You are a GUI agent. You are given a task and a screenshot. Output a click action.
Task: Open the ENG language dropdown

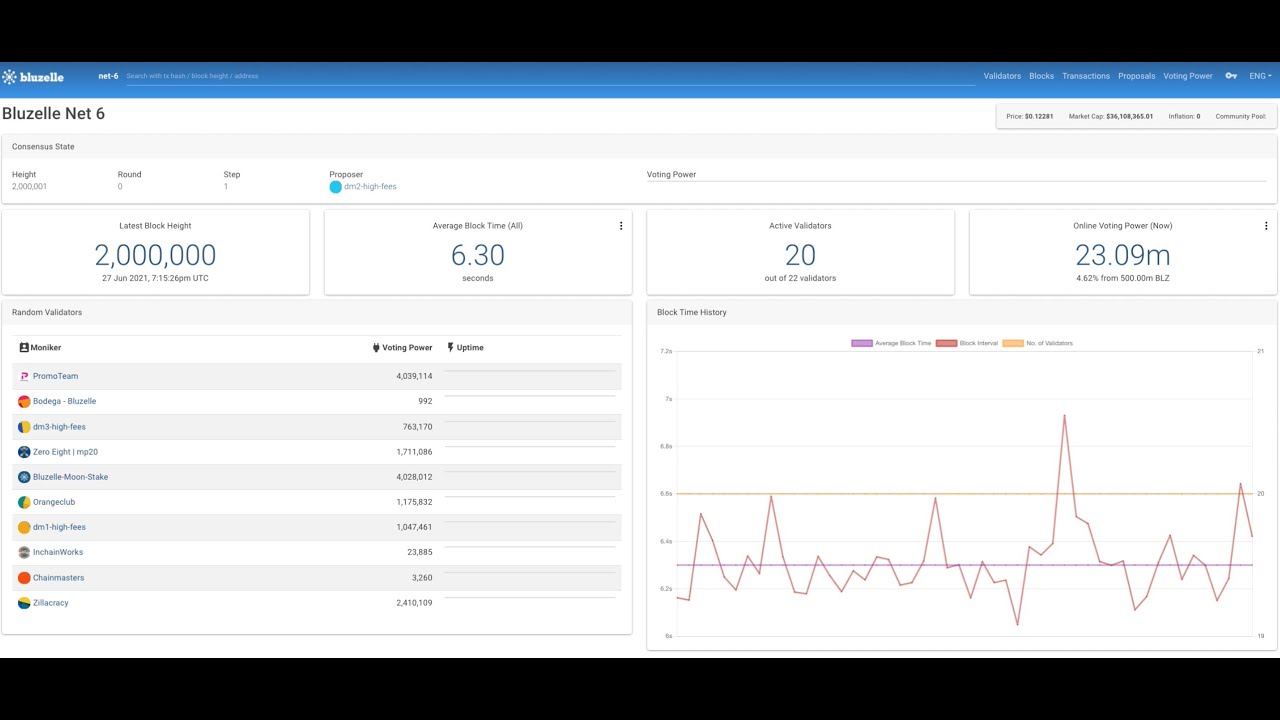pyautogui.click(x=1260, y=76)
